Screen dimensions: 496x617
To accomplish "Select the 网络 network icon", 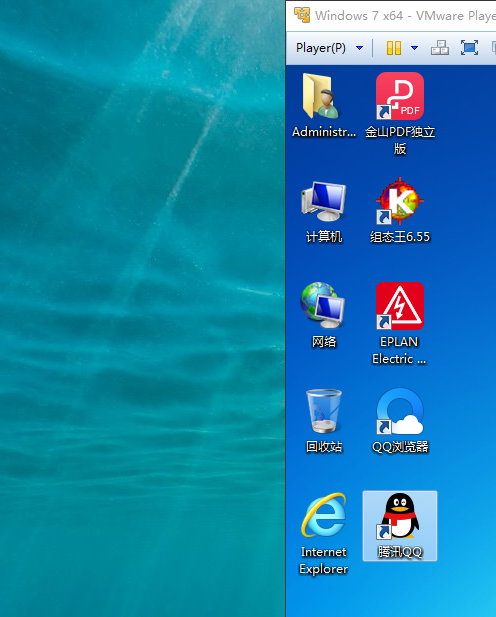I will tap(323, 306).
